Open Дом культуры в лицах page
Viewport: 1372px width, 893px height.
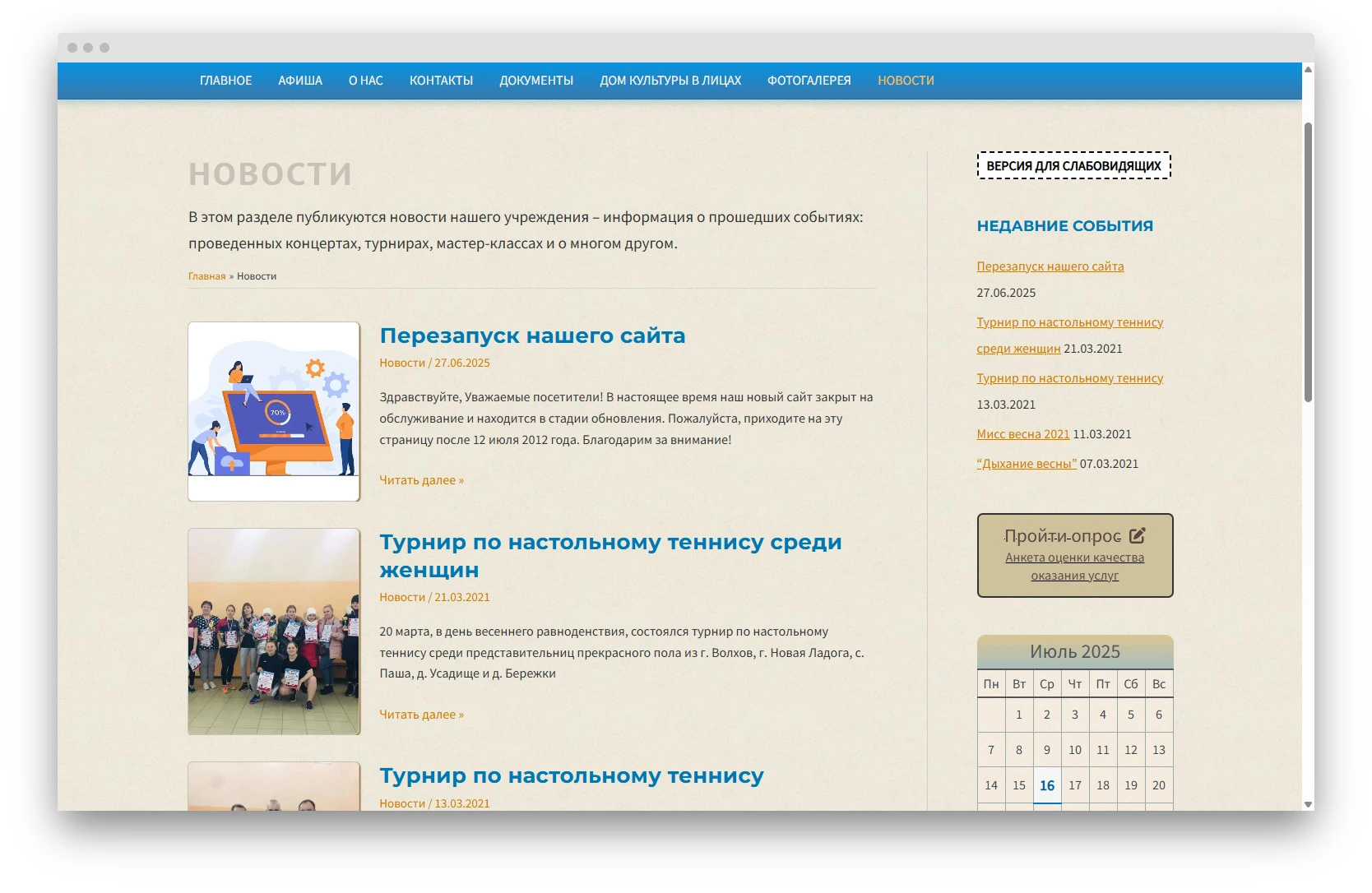pyautogui.click(x=670, y=81)
